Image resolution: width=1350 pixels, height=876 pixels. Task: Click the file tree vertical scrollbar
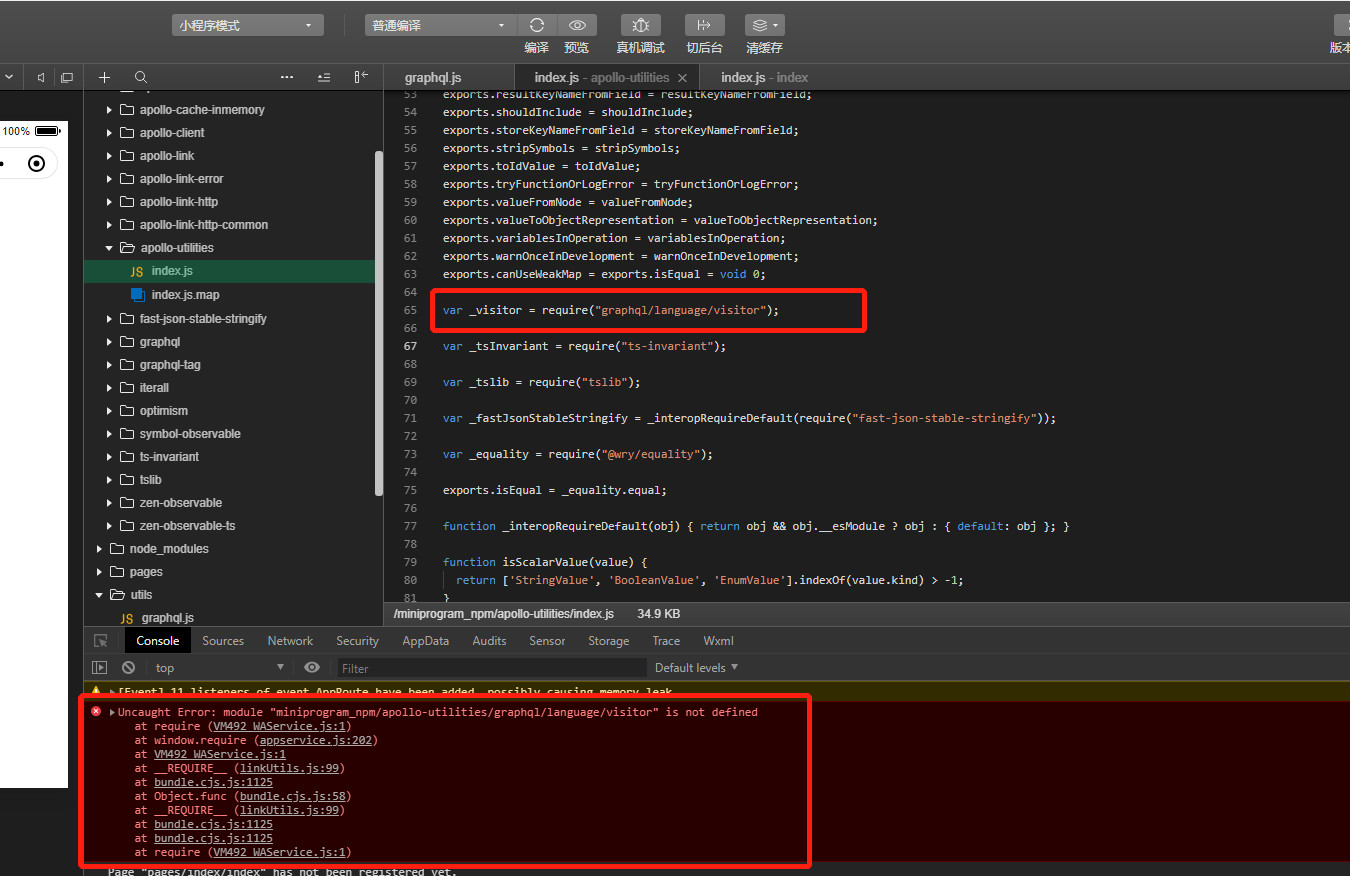click(x=379, y=320)
